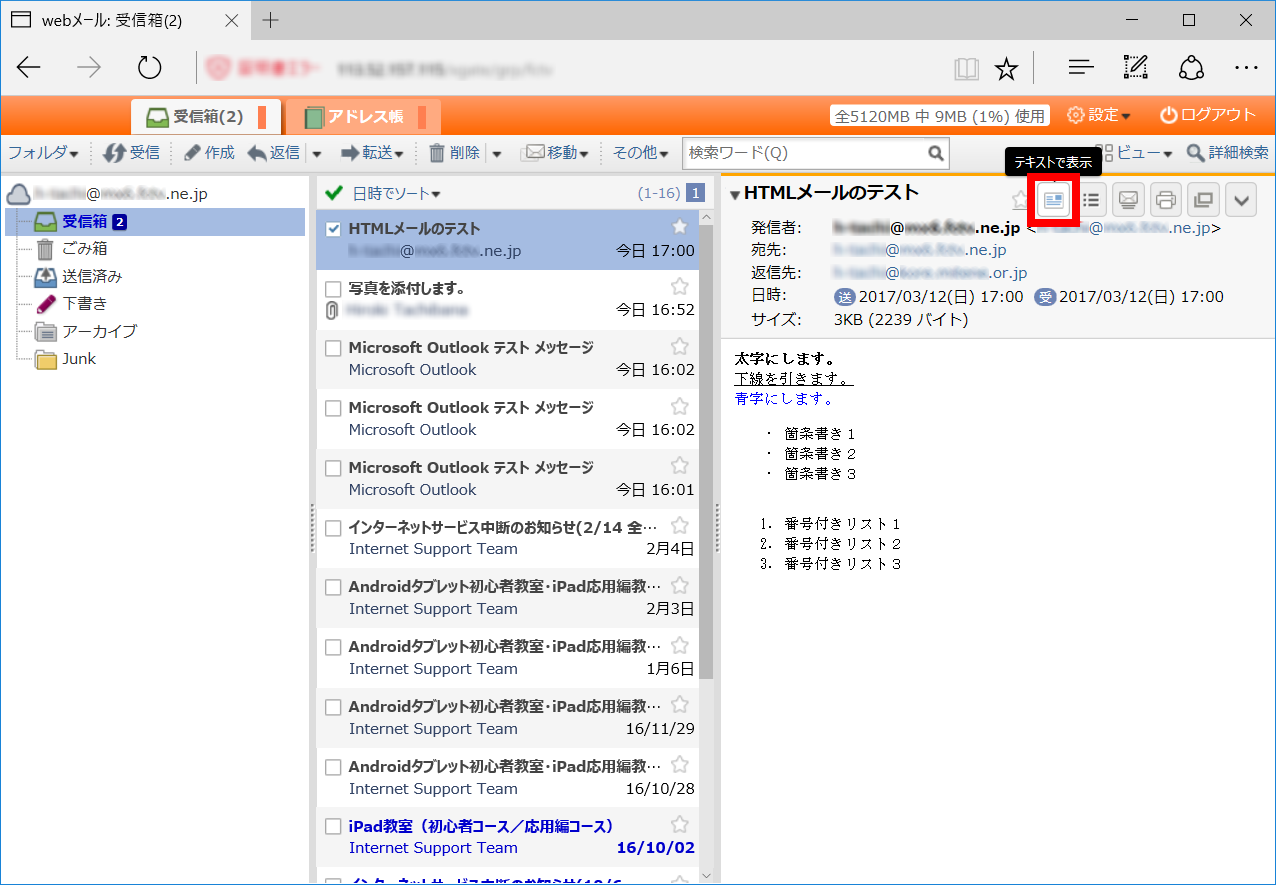Star the 写真を添付します。 message
The height and width of the screenshot is (885, 1276).
coord(680,287)
